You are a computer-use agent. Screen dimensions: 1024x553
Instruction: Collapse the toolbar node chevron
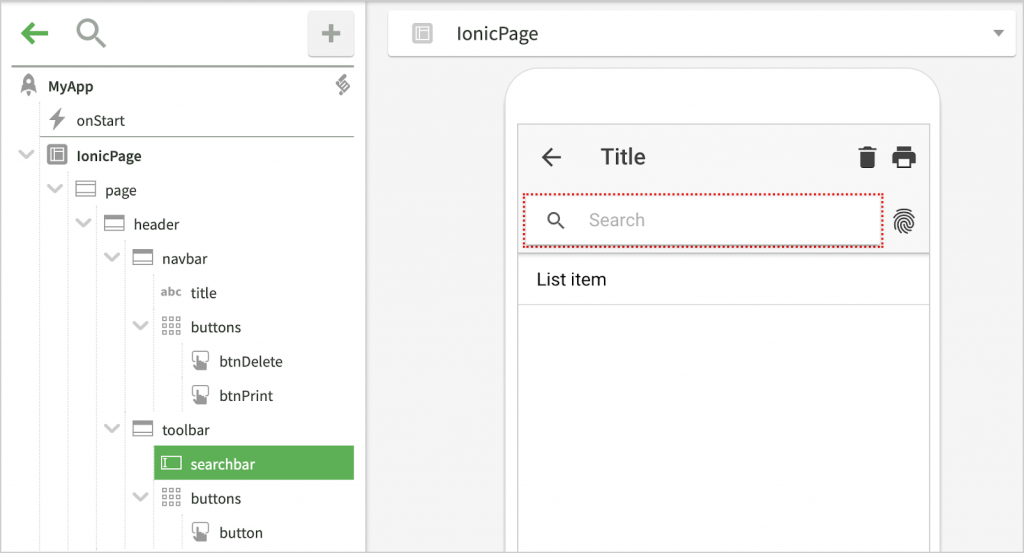pos(111,429)
